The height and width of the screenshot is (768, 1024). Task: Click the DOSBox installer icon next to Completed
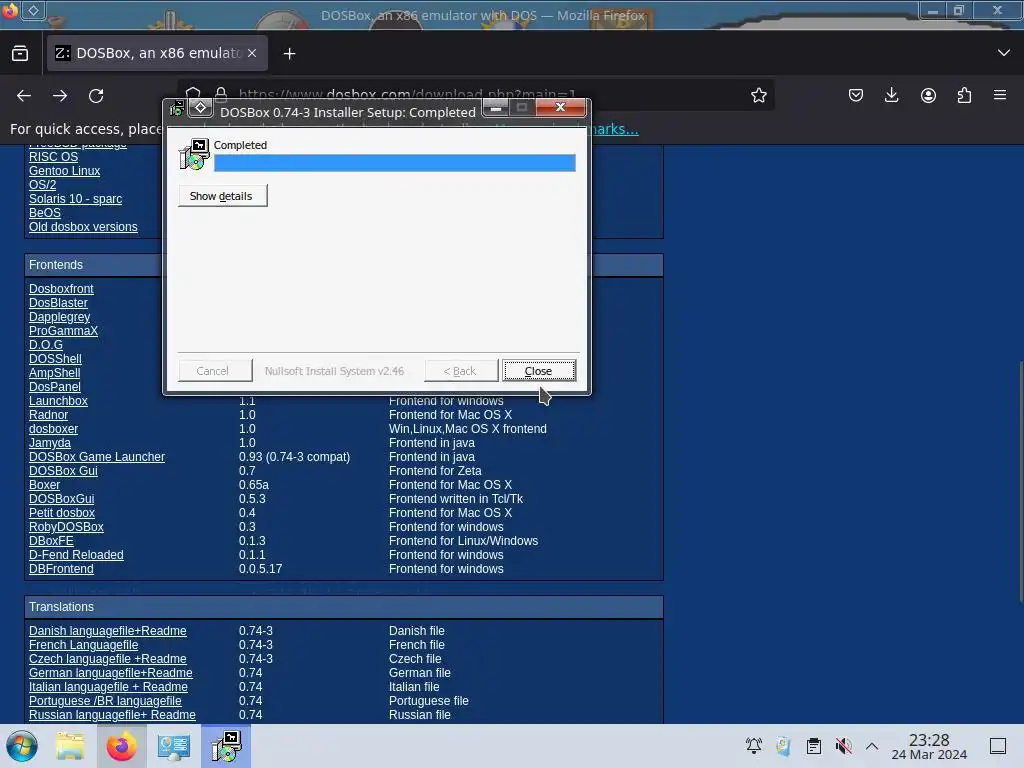point(194,154)
